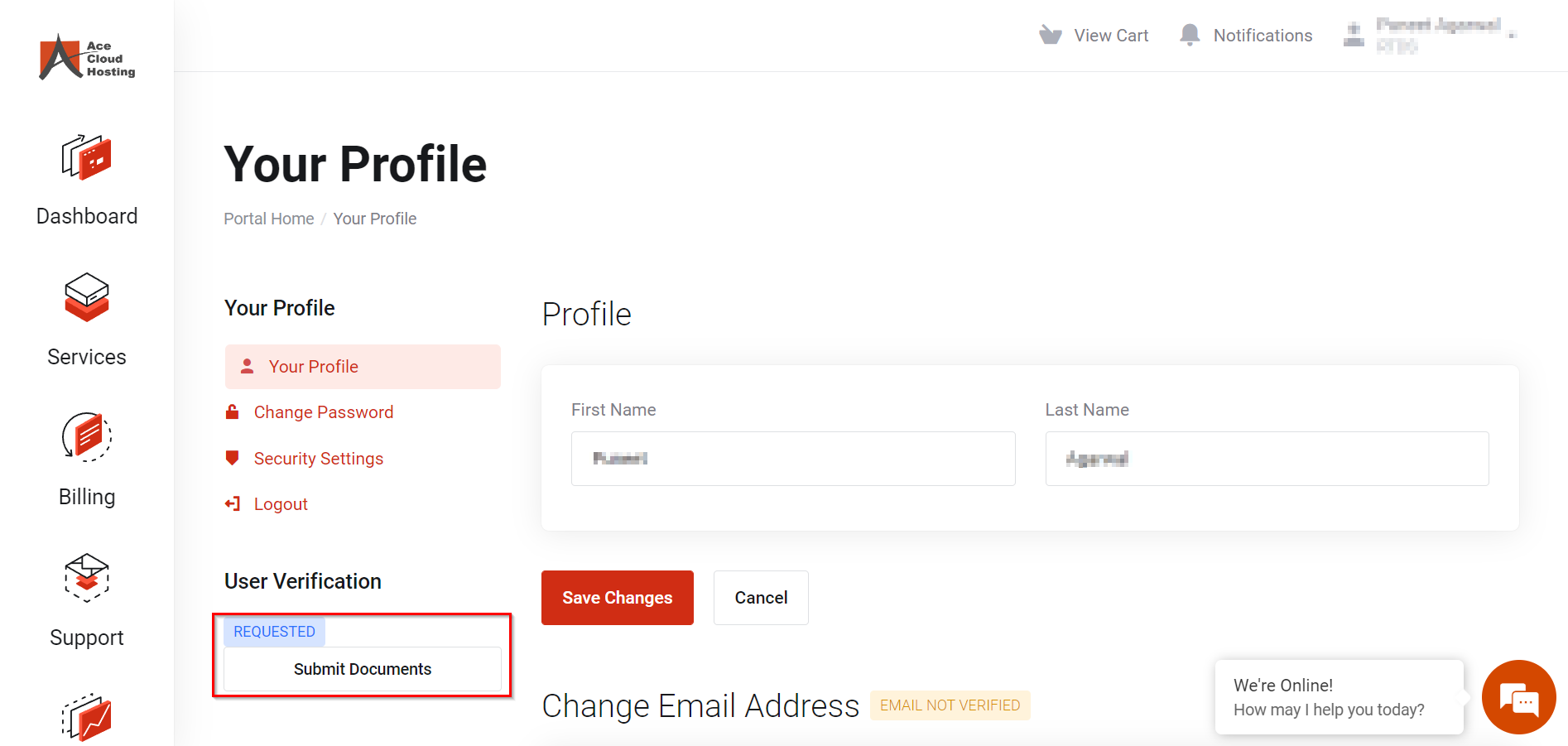Open the Change Password menu item
Image resolution: width=1568 pixels, height=746 pixels.
(x=324, y=412)
